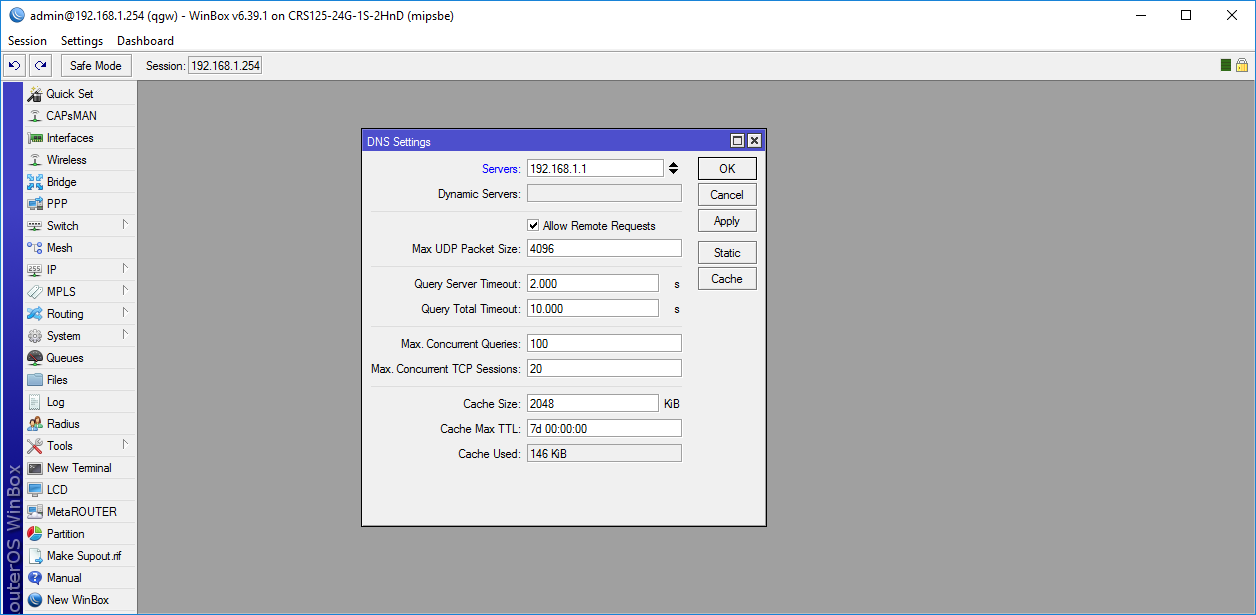This screenshot has width=1256, height=615.
Task: Open the Wireless sidebar icon
Action: pos(35,160)
